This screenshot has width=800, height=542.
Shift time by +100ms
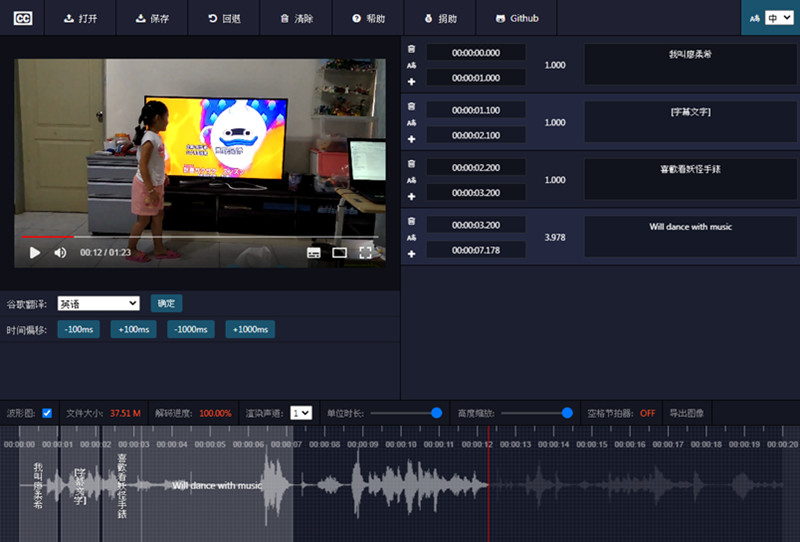click(x=134, y=329)
